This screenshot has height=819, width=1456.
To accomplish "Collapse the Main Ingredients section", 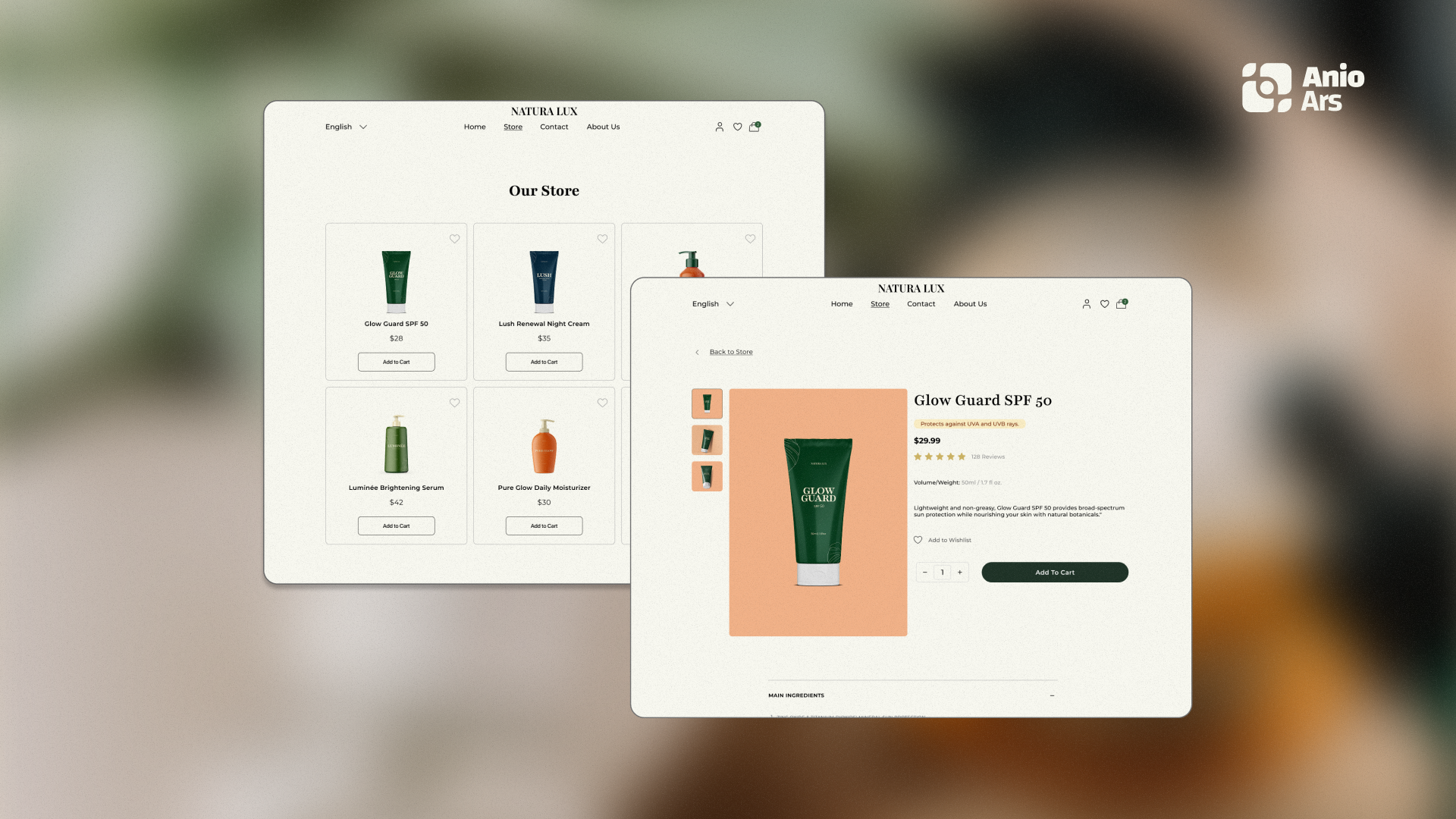I will [x=1052, y=695].
